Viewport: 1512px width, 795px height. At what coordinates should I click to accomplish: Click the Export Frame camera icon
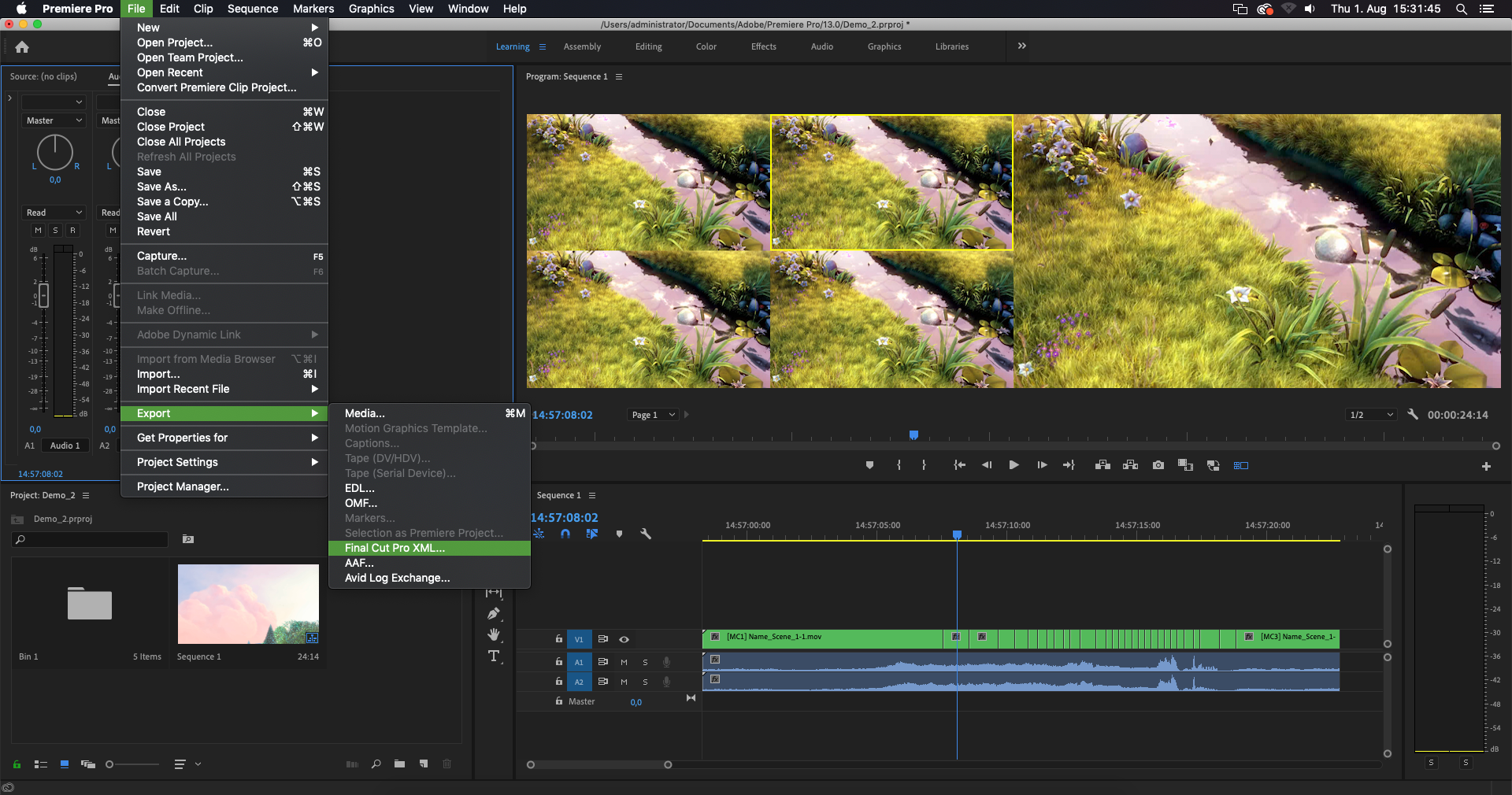tap(1158, 465)
